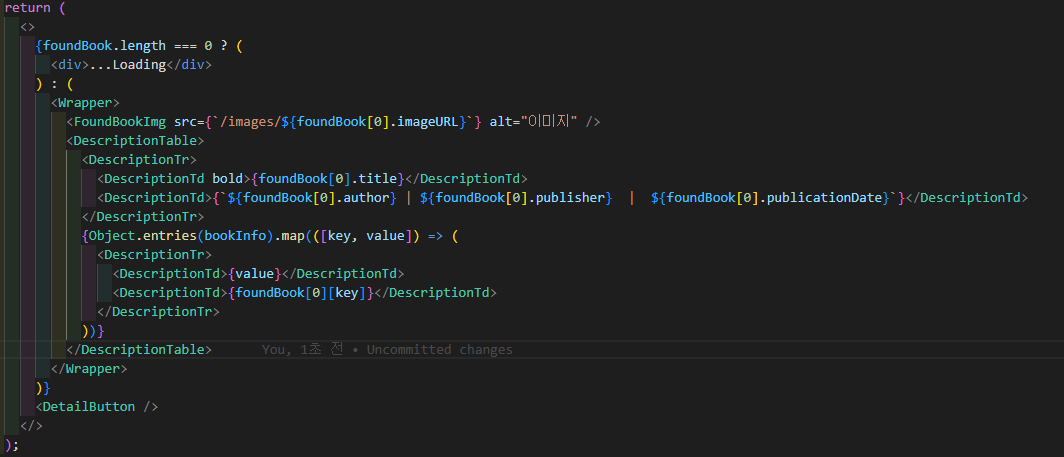Click the opening "<div>" tag name
Image resolution: width=1064 pixels, height=457 pixels.
click(x=71, y=65)
